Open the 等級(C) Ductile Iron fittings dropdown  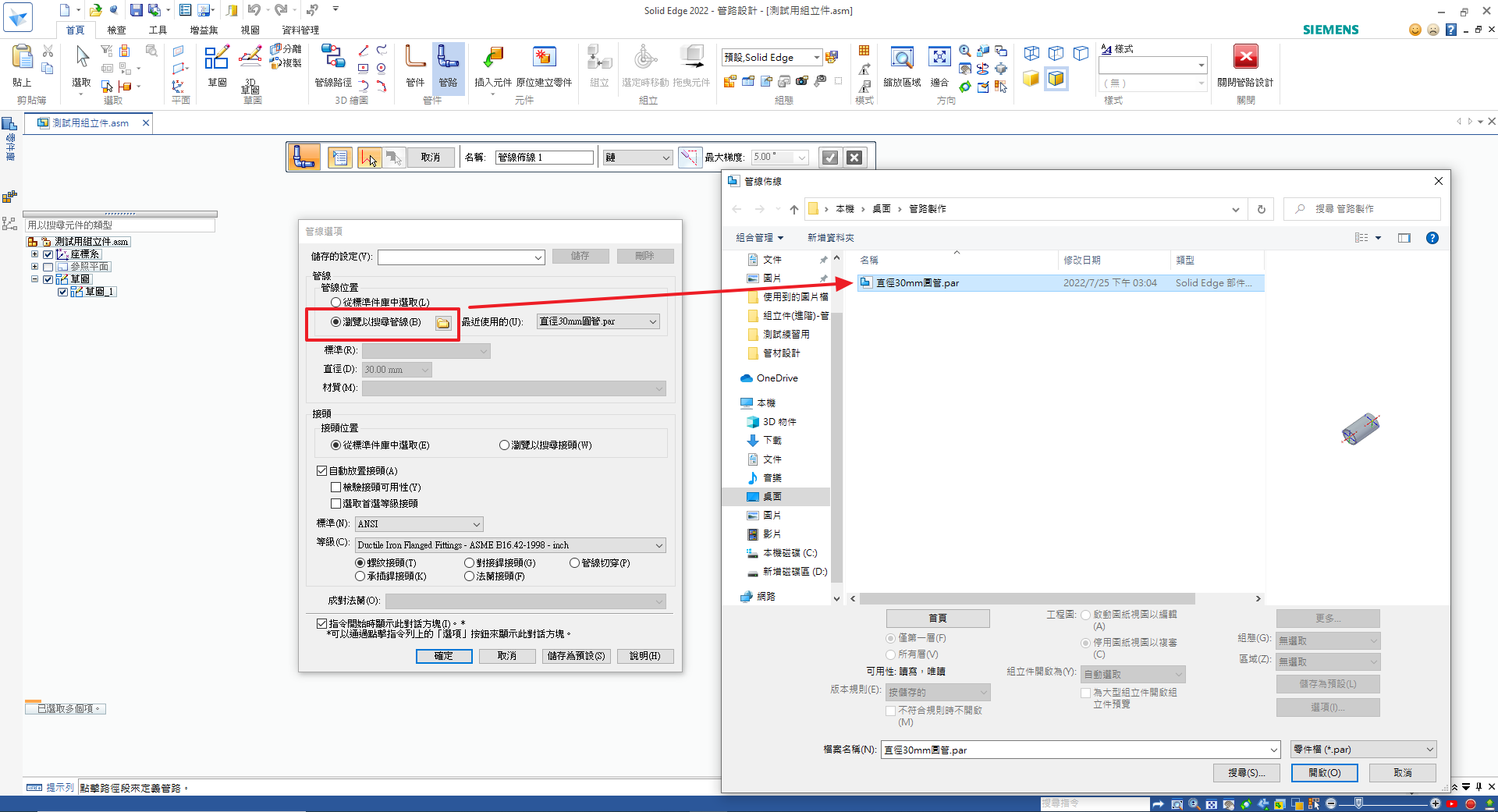[510, 545]
